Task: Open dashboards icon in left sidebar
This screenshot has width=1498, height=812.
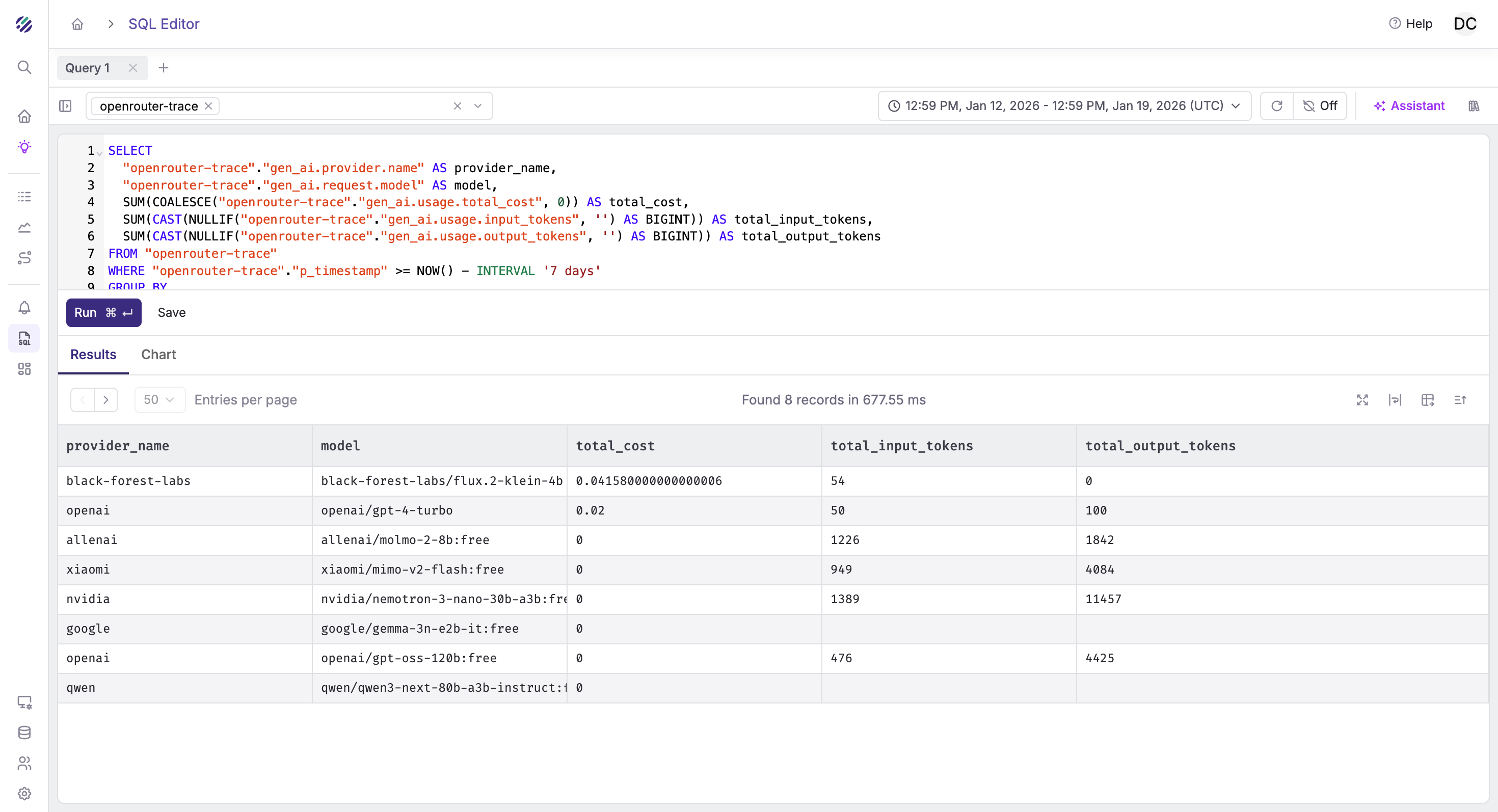Action: tap(24, 369)
